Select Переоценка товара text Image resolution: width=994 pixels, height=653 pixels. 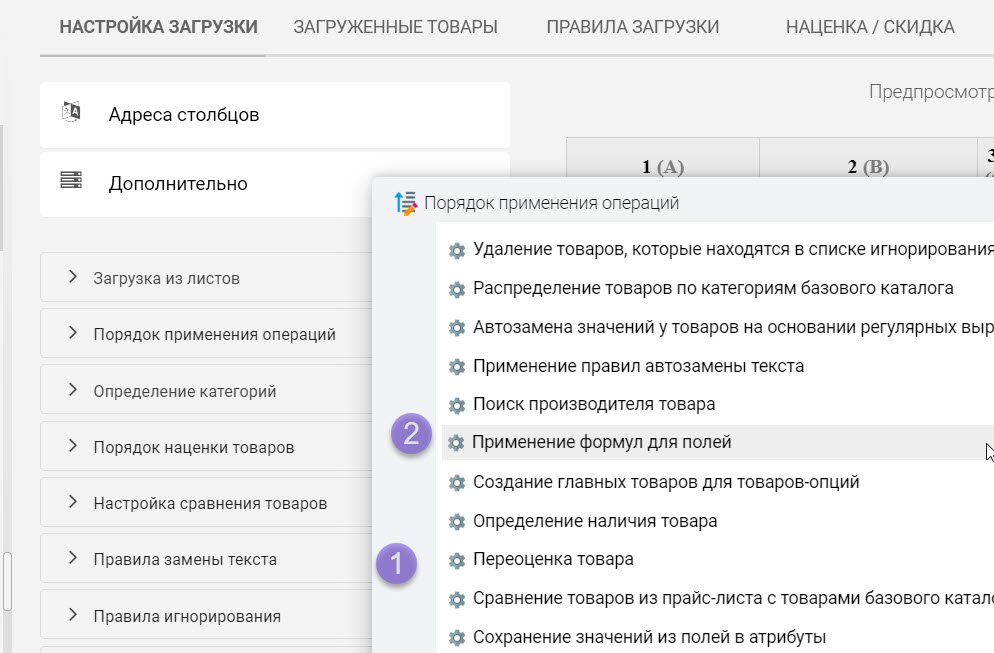[553, 559]
